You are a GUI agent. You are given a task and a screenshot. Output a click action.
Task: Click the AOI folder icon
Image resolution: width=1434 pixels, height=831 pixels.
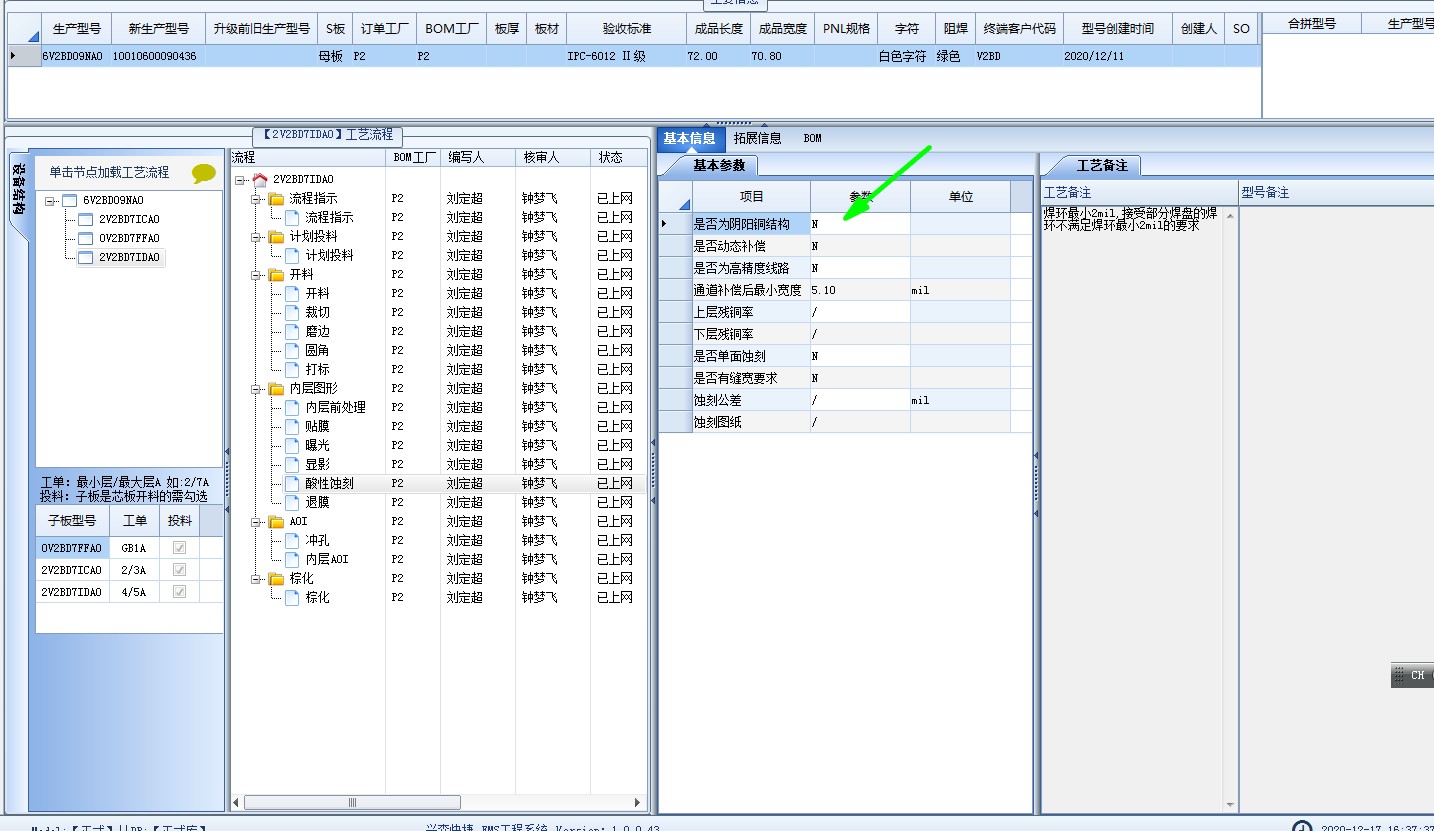pos(276,522)
